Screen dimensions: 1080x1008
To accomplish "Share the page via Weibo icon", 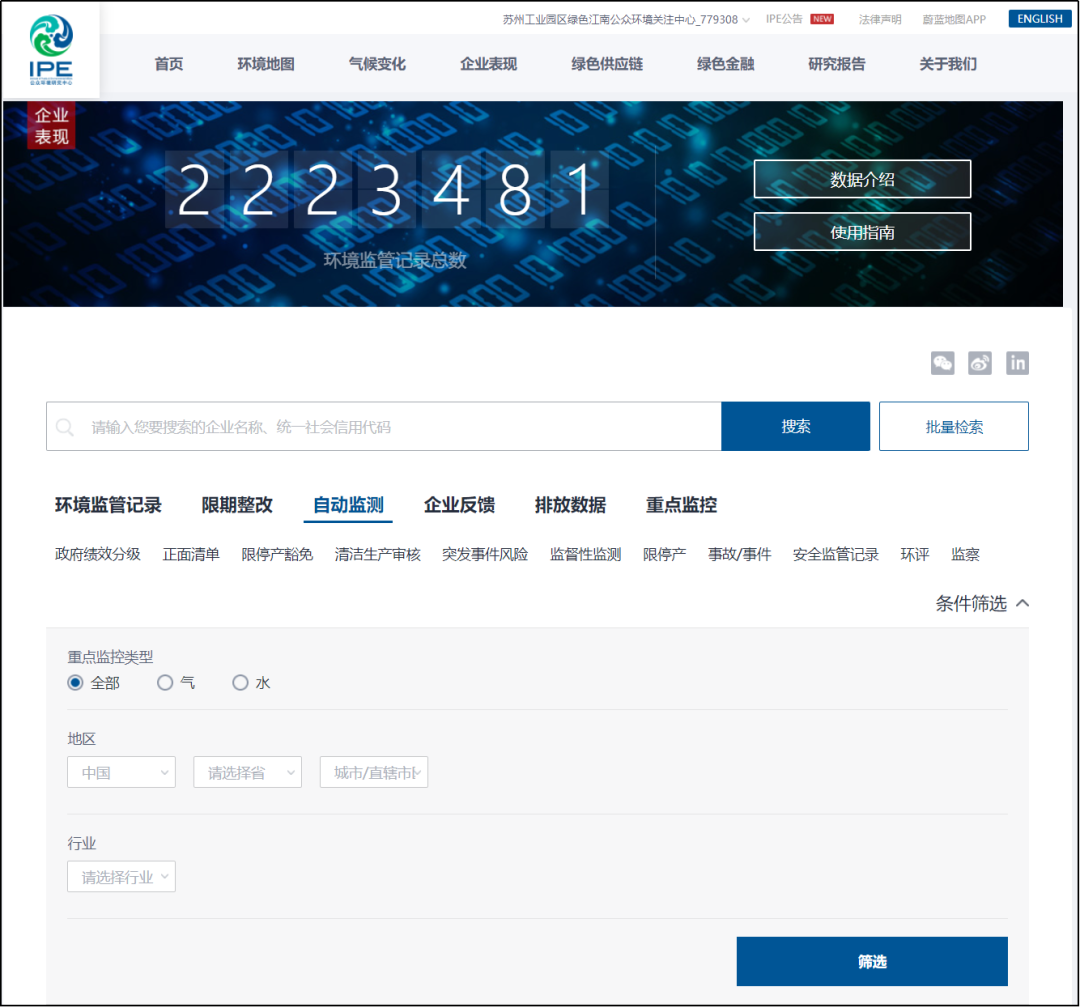I will point(980,363).
